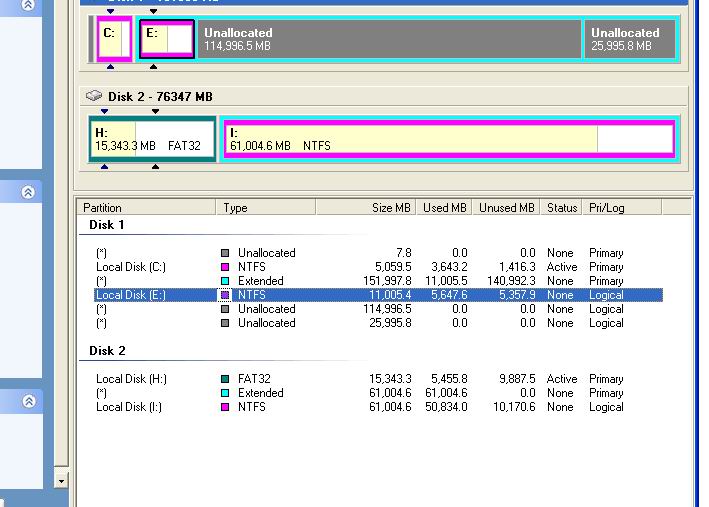
Task: Click the 1,416.3 unused value for C:
Action: click(517, 267)
